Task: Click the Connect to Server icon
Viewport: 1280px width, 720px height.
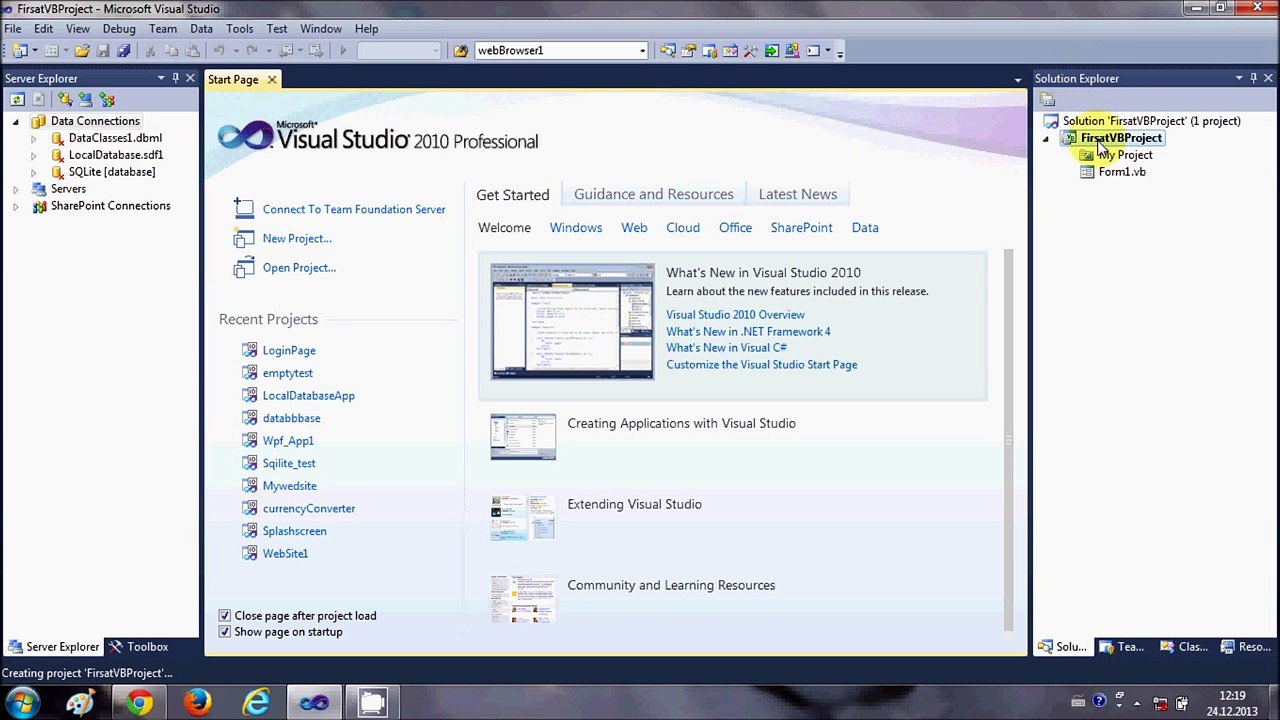Action: tap(86, 99)
